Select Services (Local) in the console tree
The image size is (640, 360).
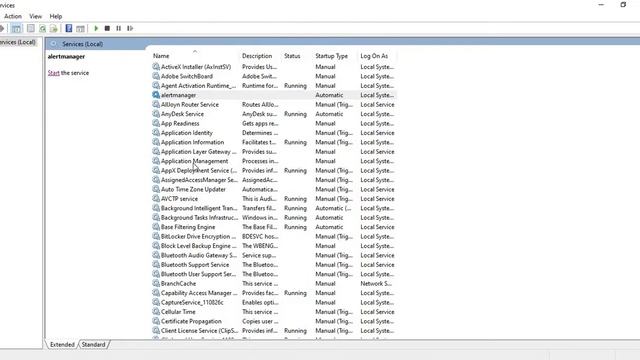point(18,42)
